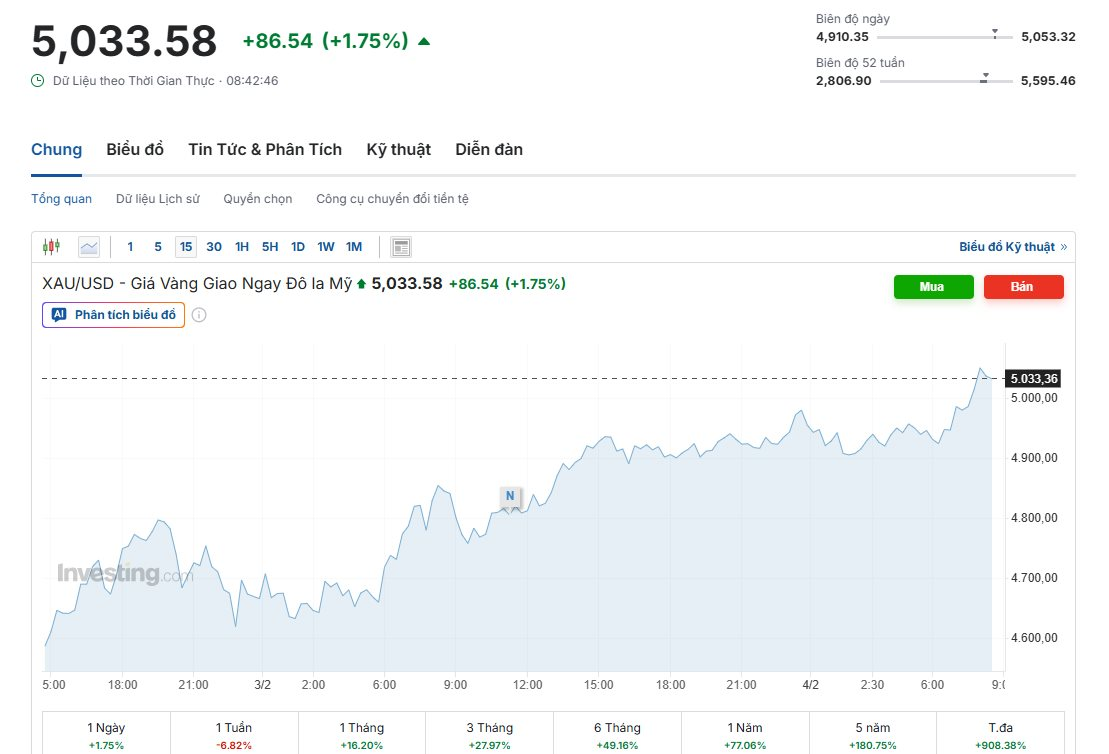Click the info icon beside Phân tích biểu đồ
Screen dimensions: 1109x754
coord(199,315)
